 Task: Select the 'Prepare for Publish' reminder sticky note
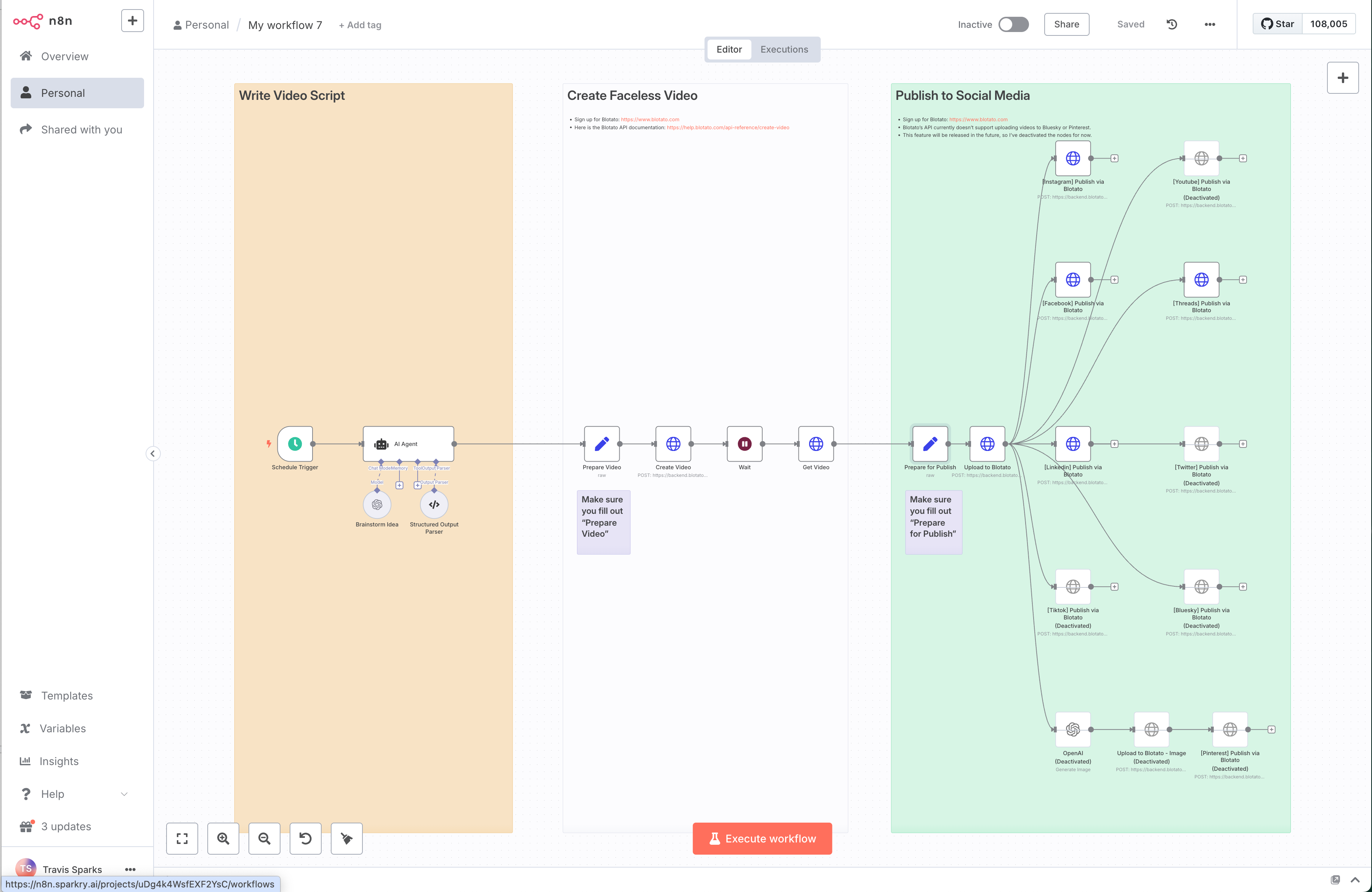[x=933, y=522]
